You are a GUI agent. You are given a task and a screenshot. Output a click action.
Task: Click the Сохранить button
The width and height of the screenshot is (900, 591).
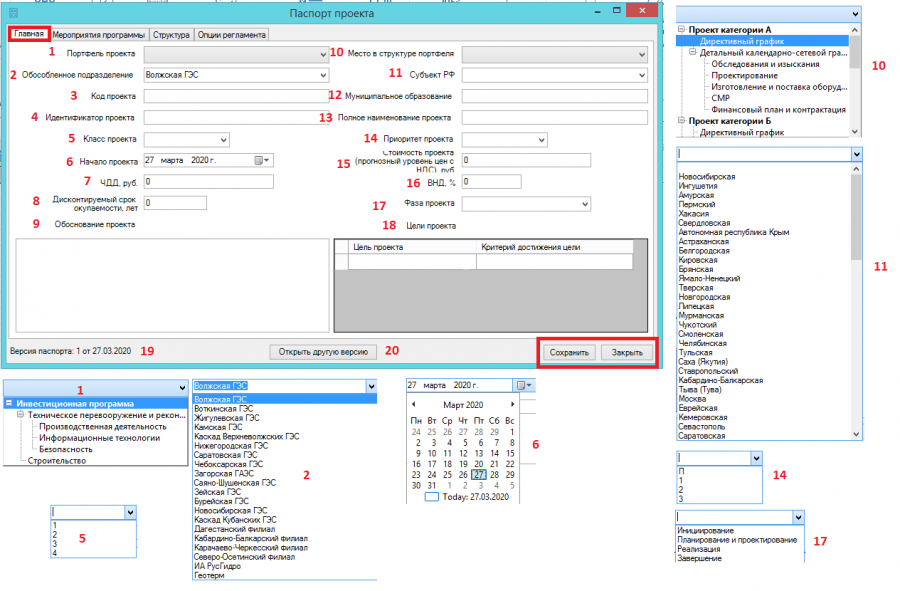(569, 352)
